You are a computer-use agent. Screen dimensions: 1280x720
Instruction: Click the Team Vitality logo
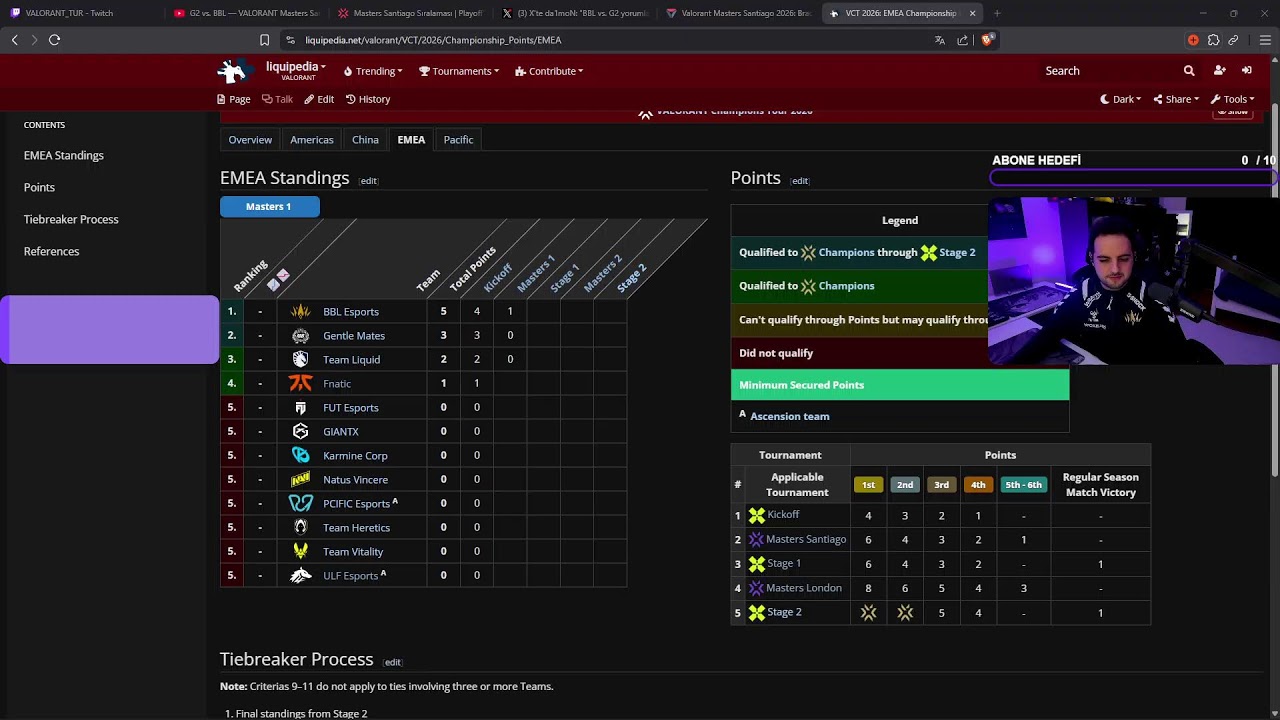click(300, 551)
